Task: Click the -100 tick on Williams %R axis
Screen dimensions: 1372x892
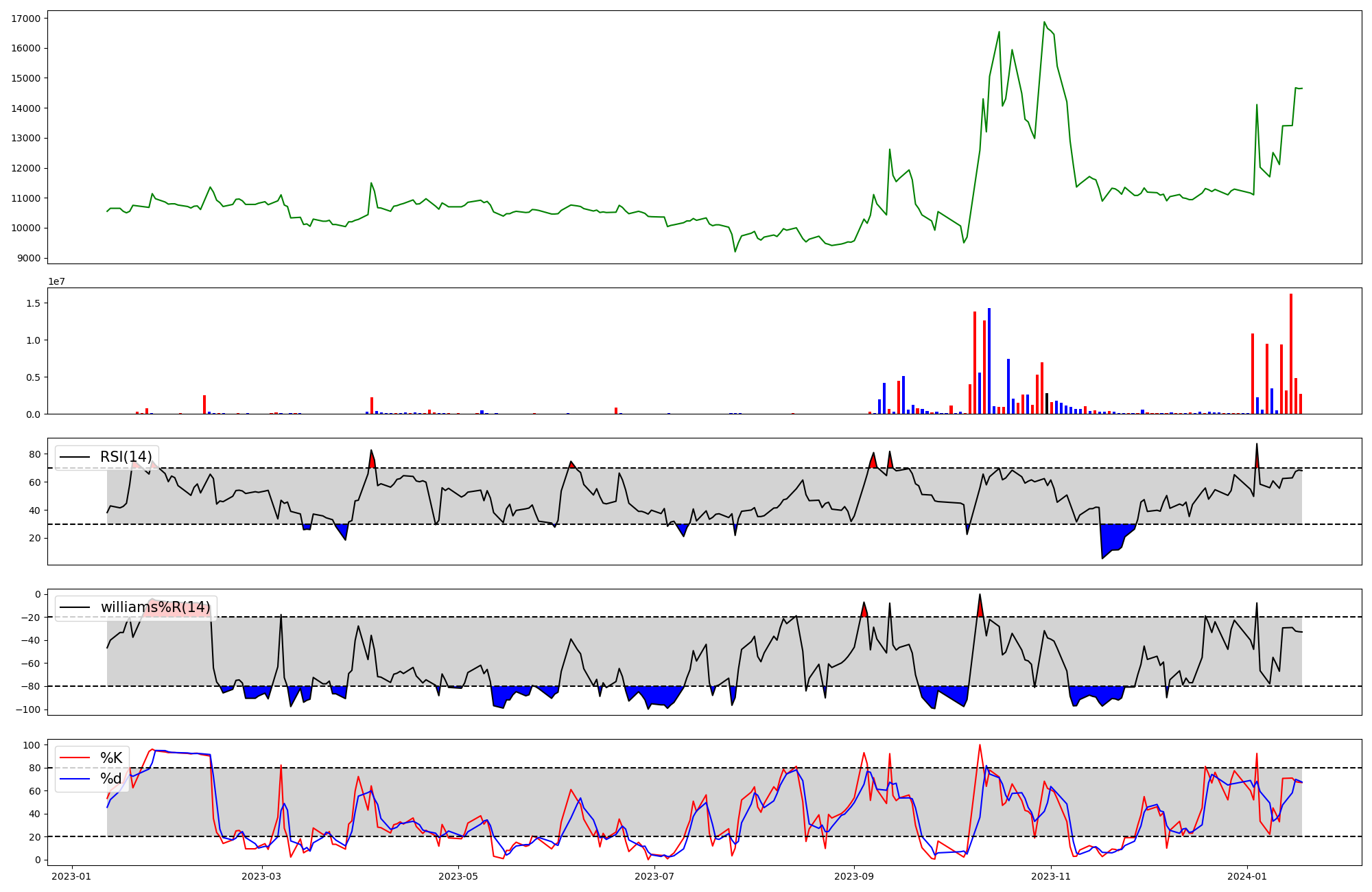Action: click(x=27, y=709)
